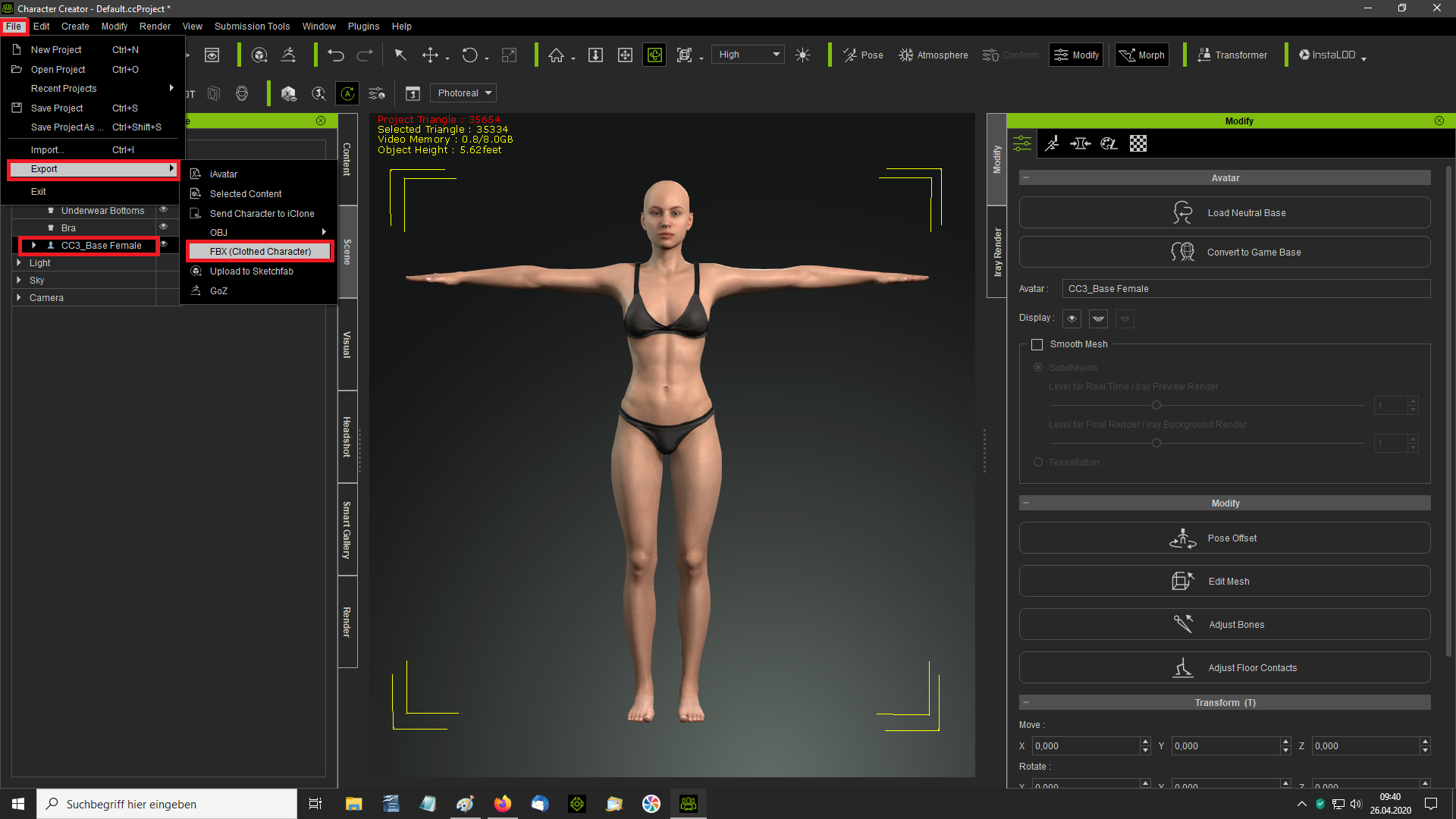Expand the Light tree node
This screenshot has width=1456, height=819.
coord(18,262)
